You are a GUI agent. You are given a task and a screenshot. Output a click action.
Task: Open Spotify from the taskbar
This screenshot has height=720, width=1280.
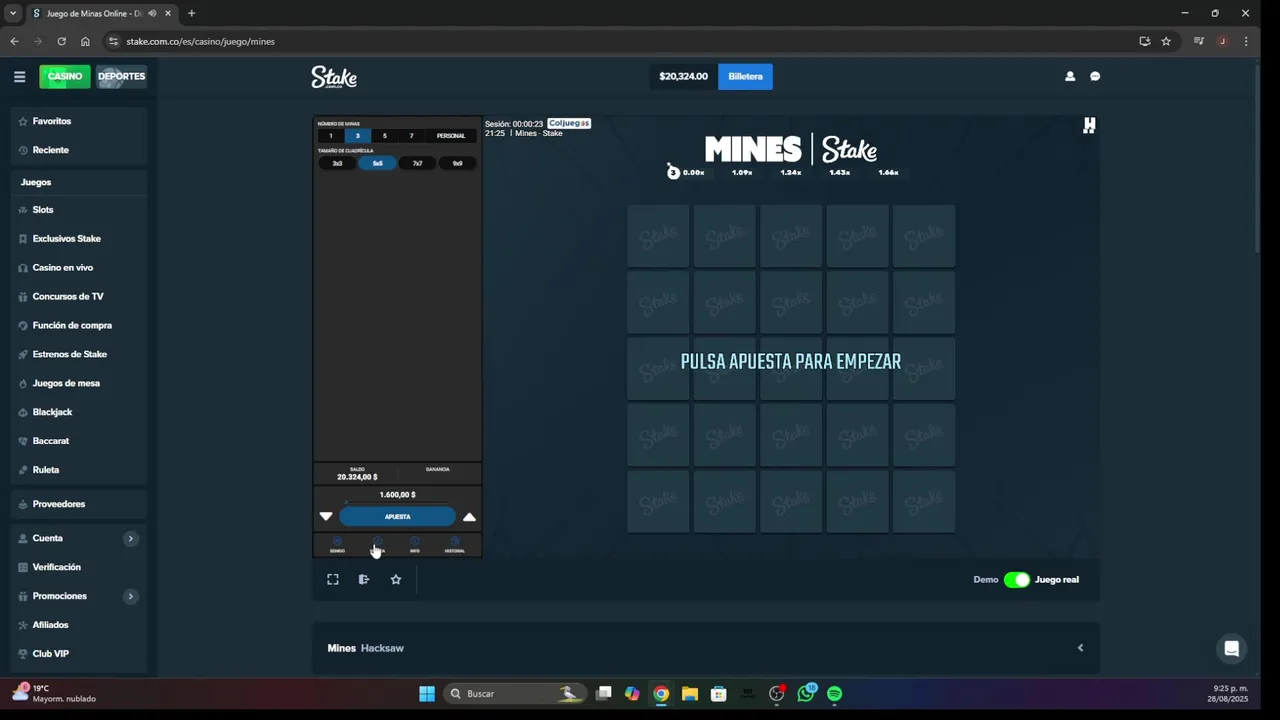click(834, 693)
